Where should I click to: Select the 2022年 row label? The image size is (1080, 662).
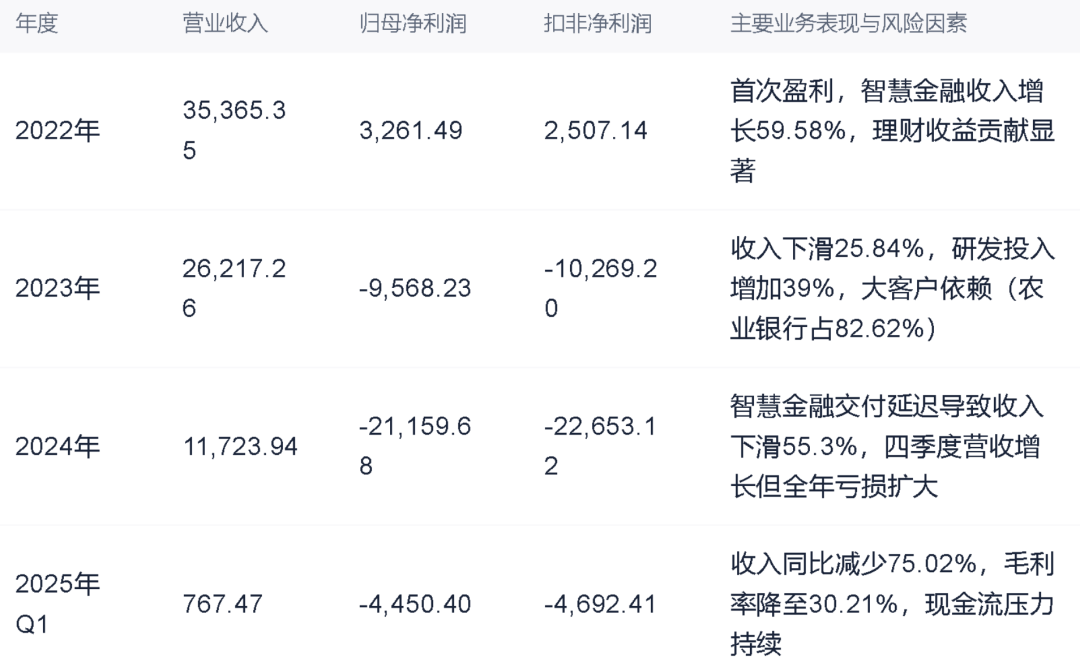[57, 131]
